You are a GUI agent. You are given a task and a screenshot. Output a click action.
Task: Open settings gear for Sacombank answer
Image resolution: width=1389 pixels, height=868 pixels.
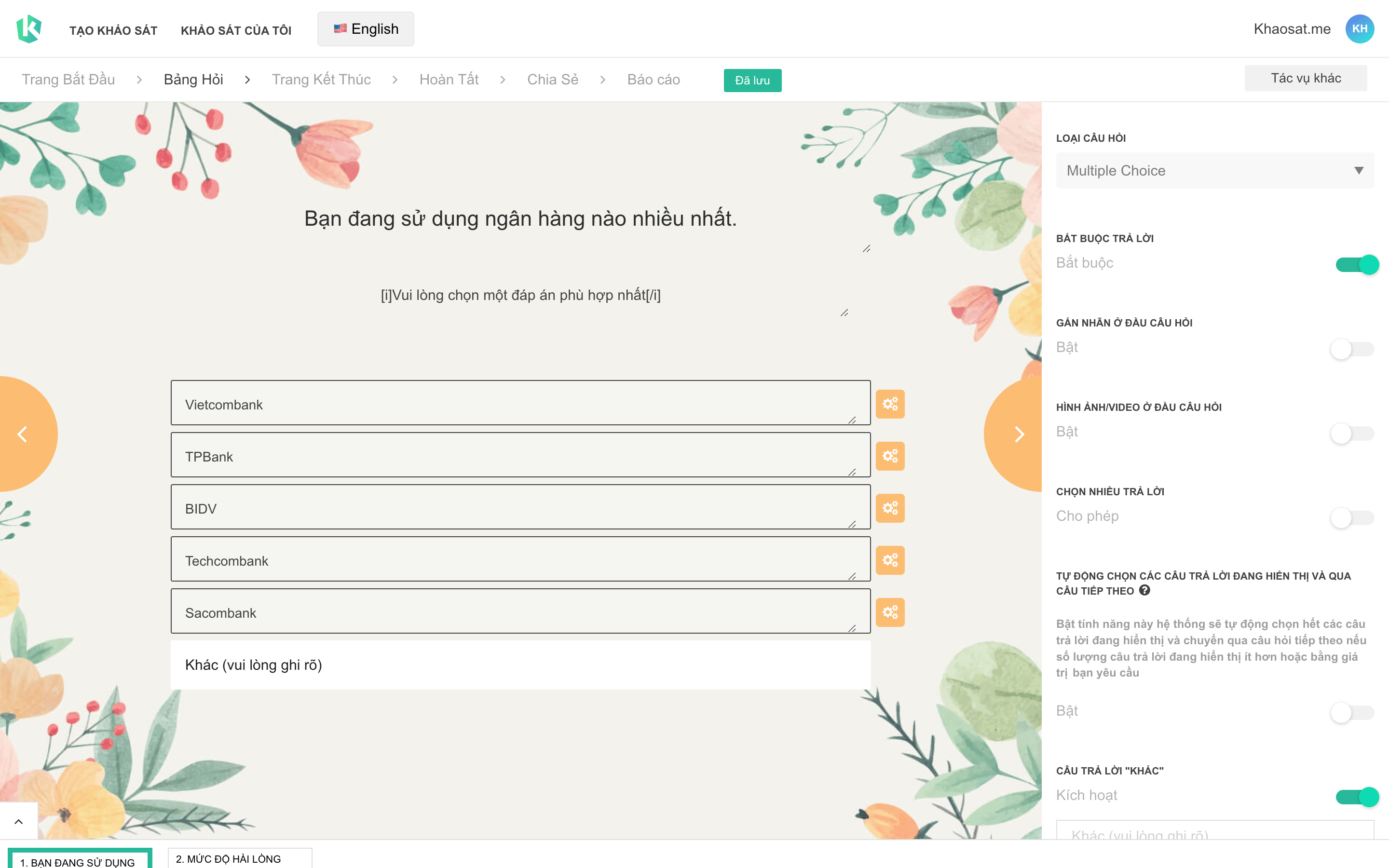coord(890,612)
